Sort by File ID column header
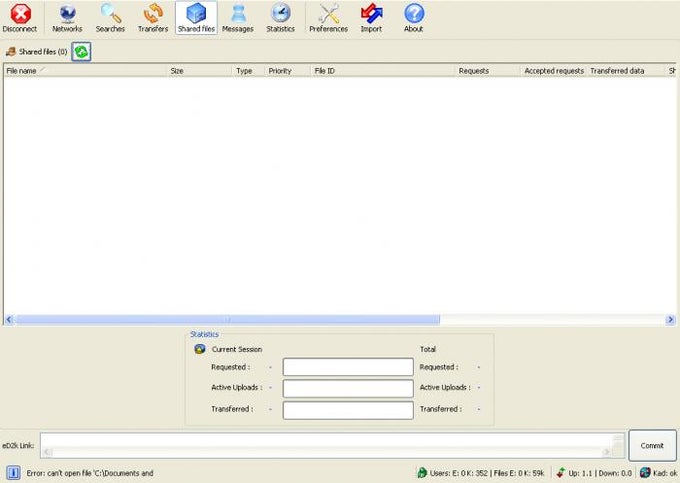 click(x=382, y=71)
